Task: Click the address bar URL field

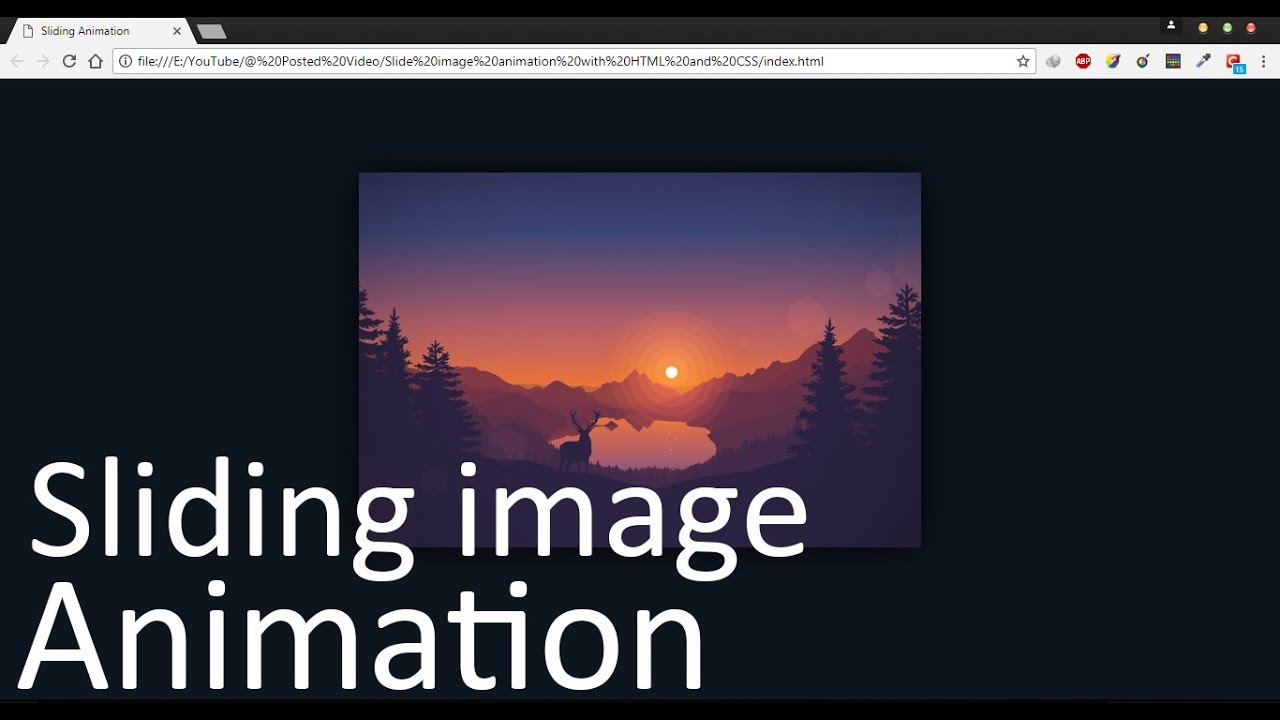Action: point(575,61)
